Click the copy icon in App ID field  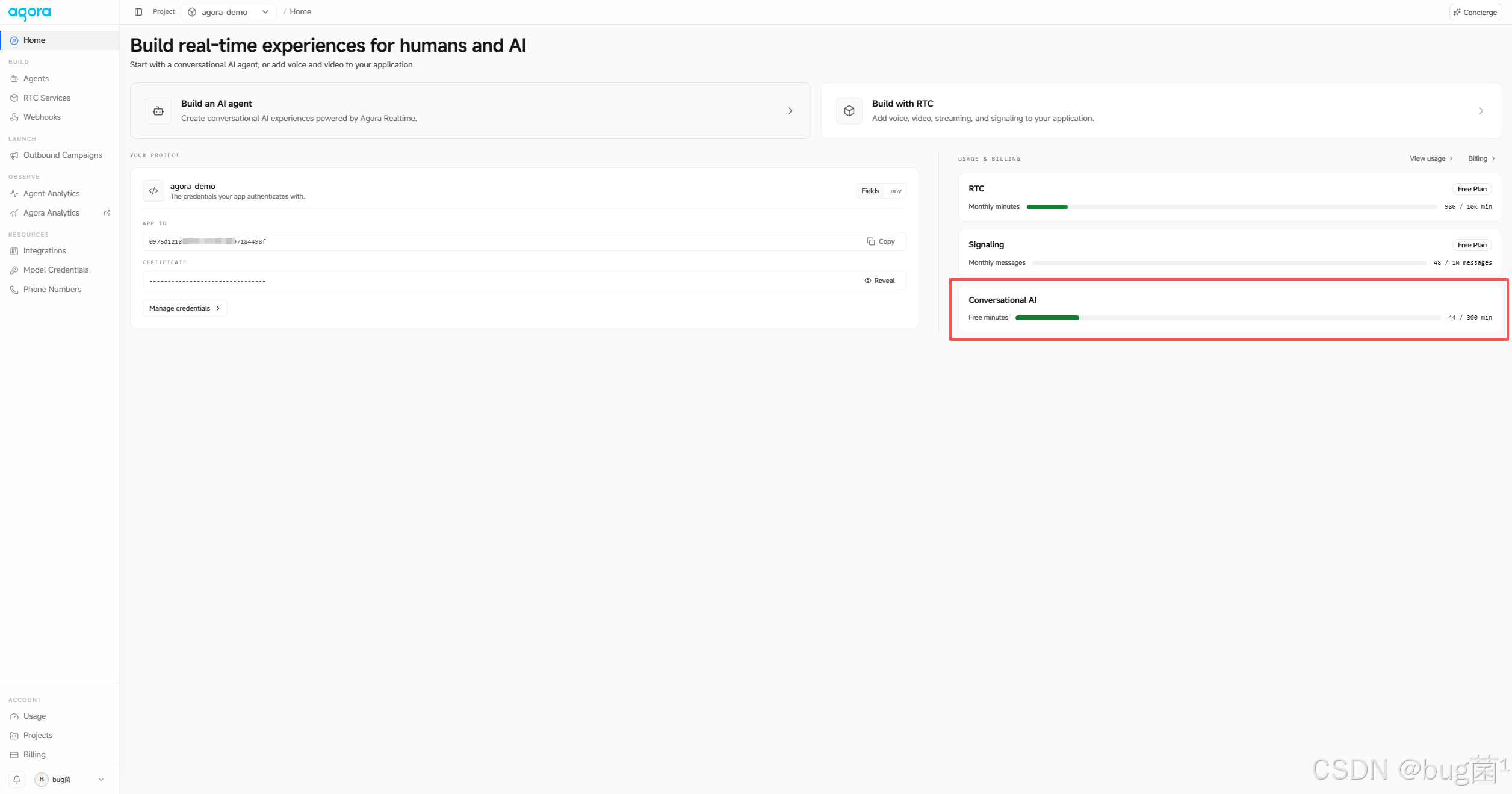coord(871,241)
